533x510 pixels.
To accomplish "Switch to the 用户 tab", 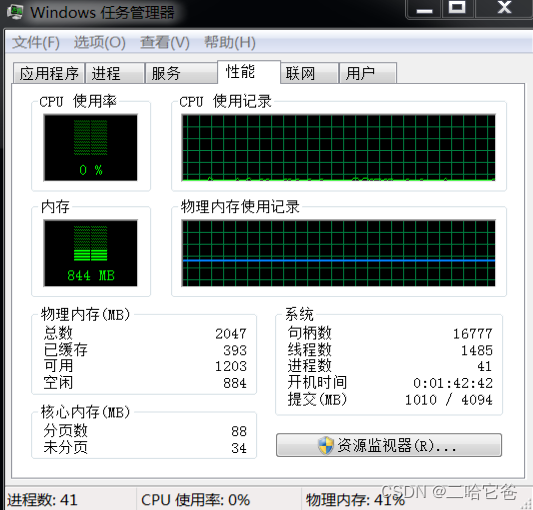I will [x=368, y=73].
